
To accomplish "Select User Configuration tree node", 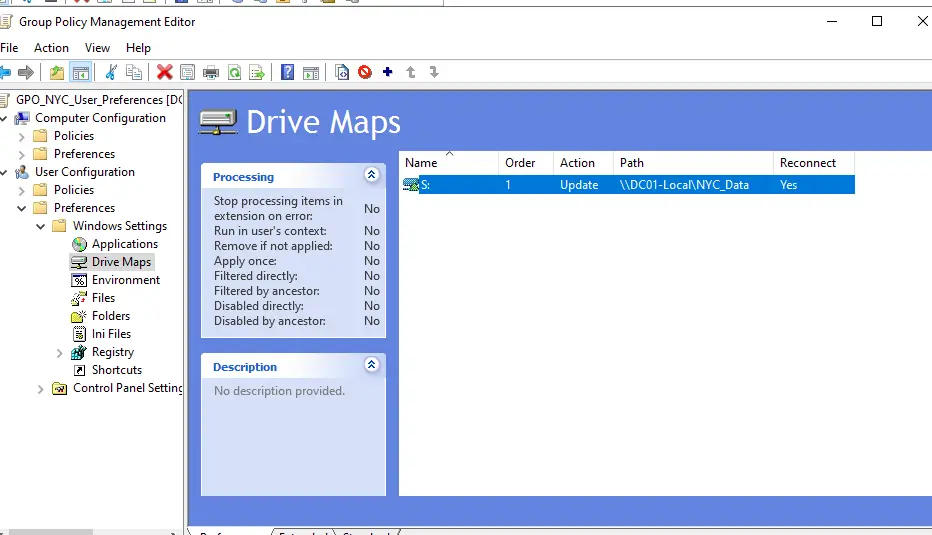I will (x=84, y=172).
